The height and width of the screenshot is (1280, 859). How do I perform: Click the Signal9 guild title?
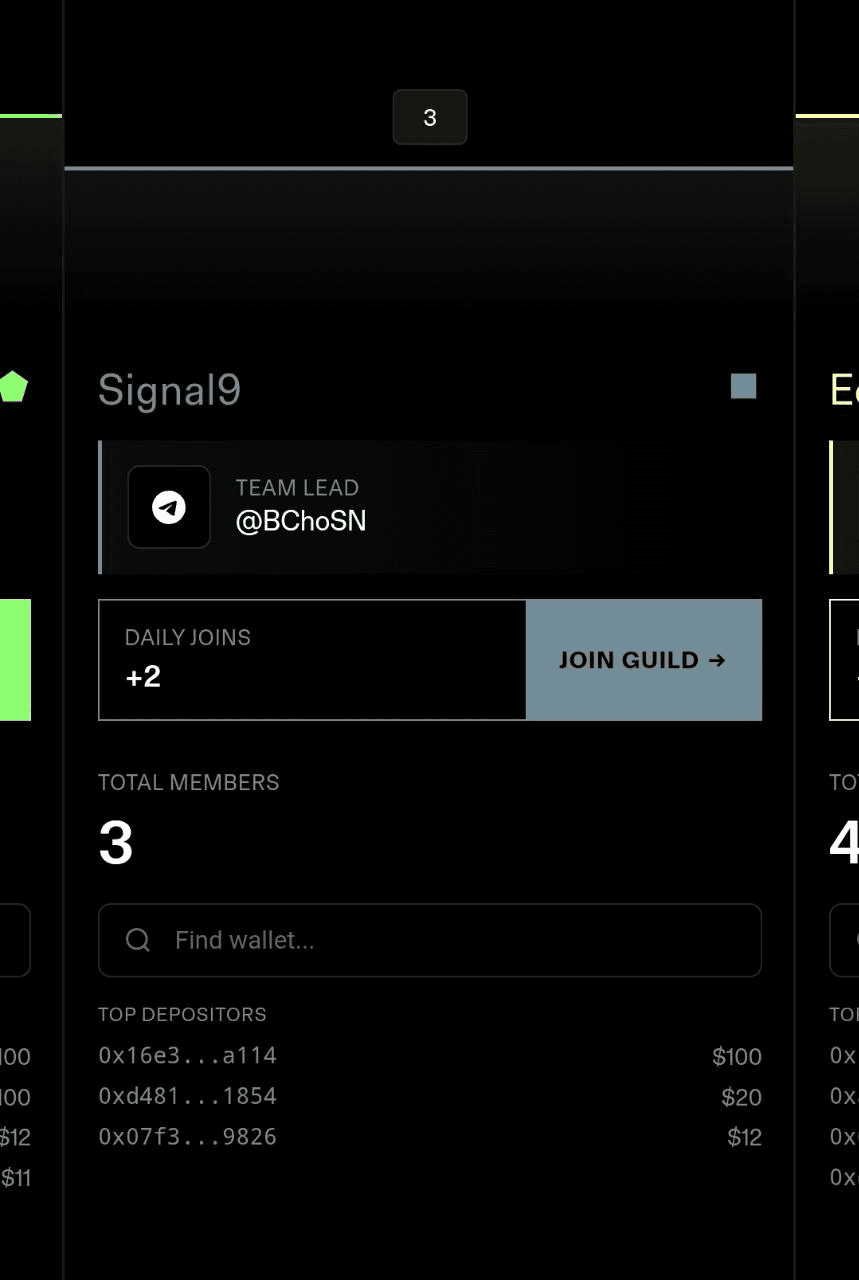[169, 390]
